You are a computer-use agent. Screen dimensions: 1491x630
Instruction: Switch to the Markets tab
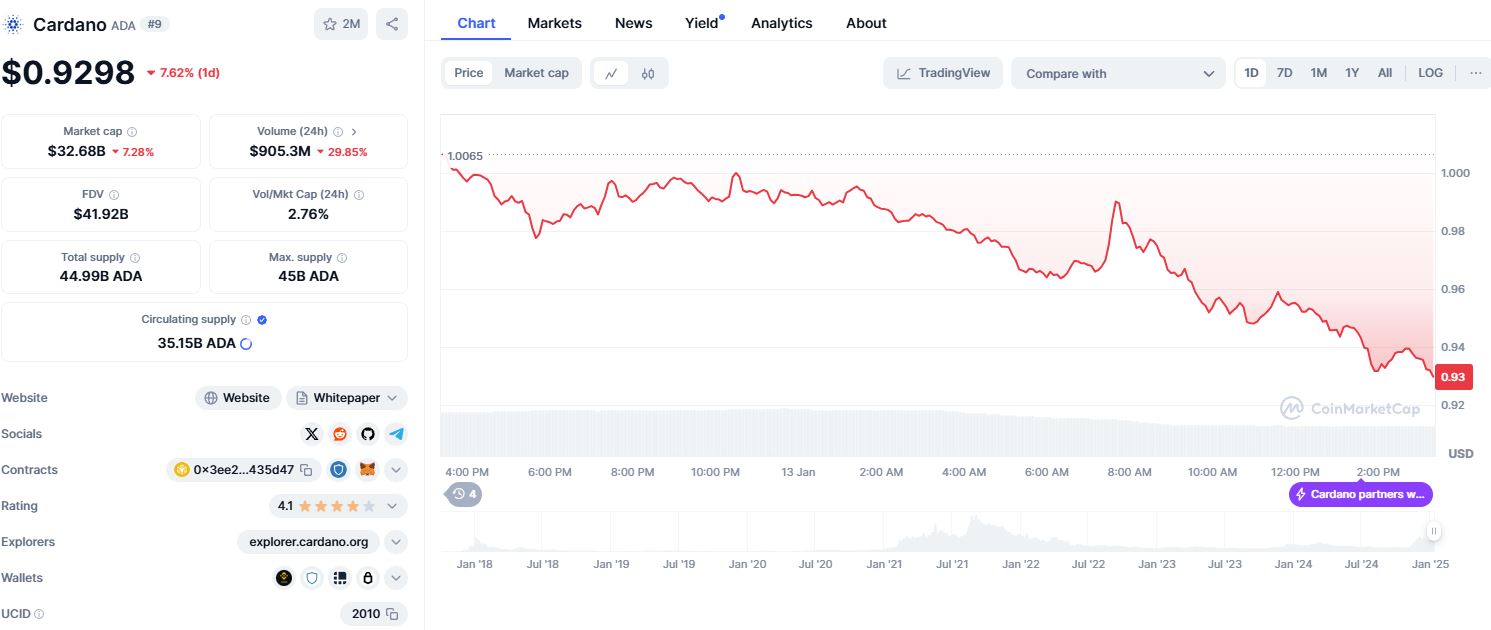(555, 23)
